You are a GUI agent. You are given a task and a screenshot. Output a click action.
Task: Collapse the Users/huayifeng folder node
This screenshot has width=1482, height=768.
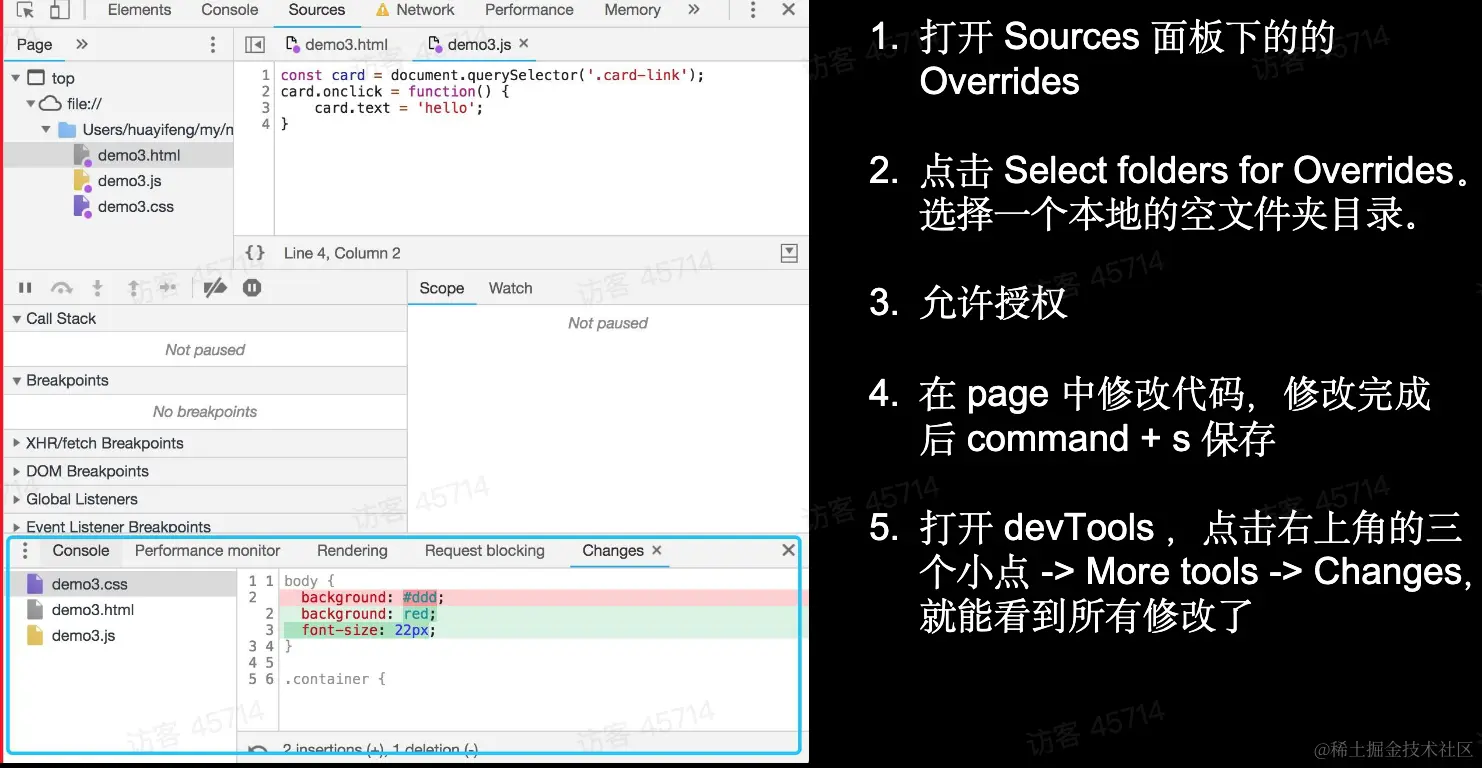[x=46, y=130]
